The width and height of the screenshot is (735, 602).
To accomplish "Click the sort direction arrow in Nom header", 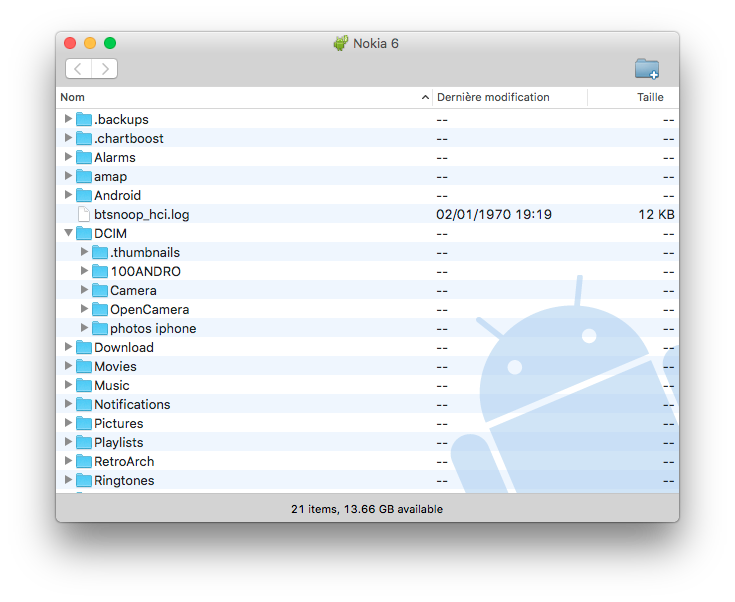I will pos(425,97).
